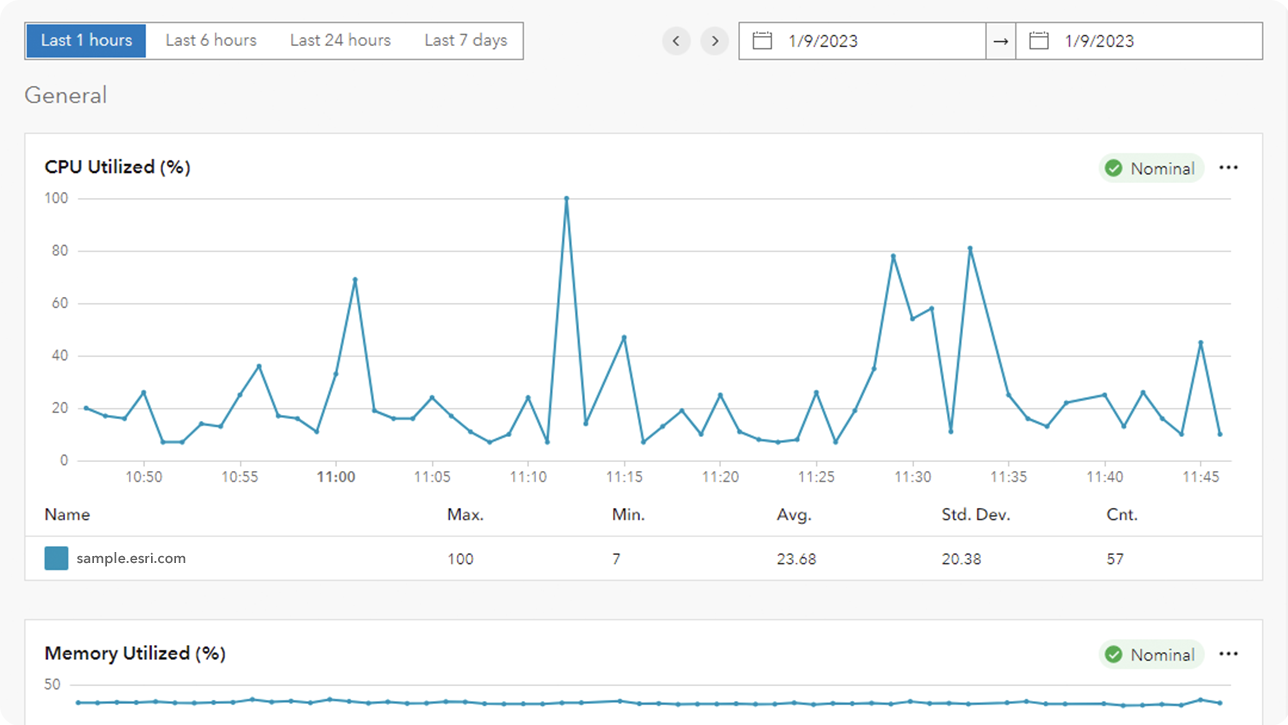Click the Max. column header
1288x725 pixels.
pos(465,515)
